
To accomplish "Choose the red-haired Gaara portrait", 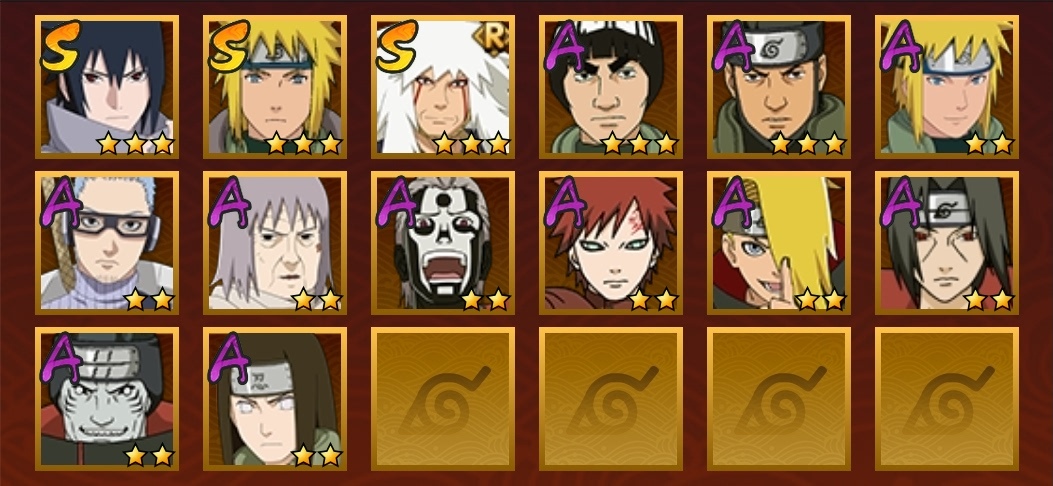I will [610, 242].
